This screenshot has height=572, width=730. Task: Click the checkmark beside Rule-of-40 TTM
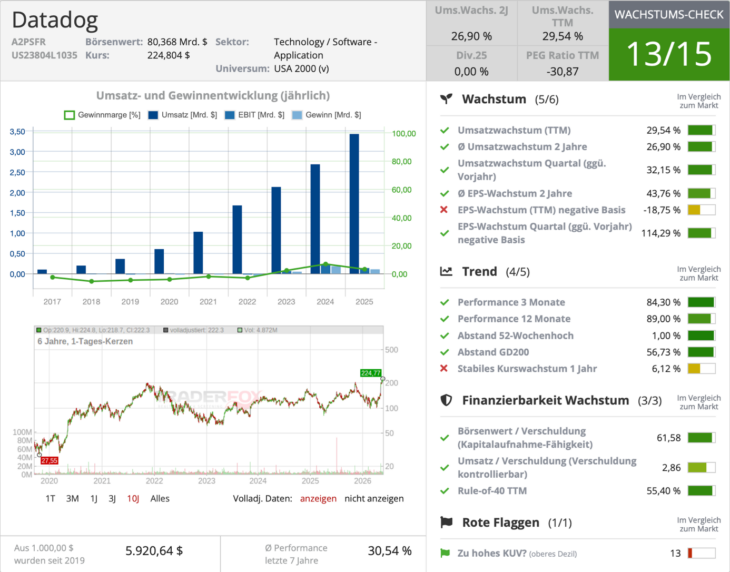445,491
